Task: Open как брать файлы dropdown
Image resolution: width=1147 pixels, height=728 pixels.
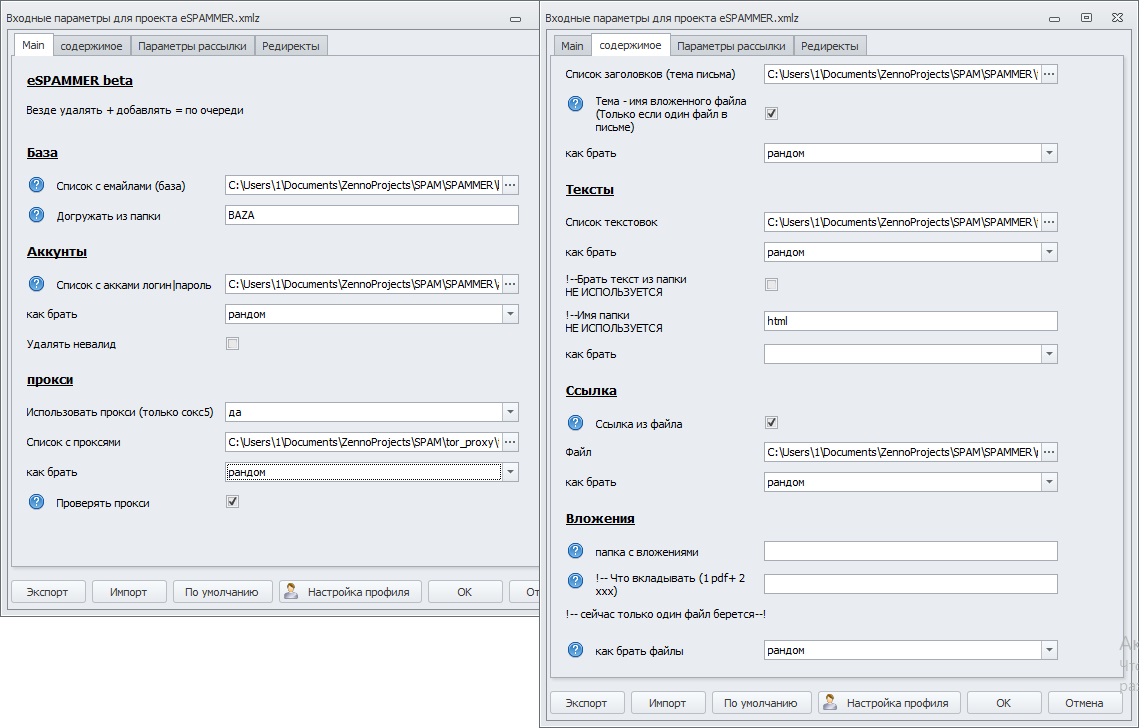Action: point(1049,650)
